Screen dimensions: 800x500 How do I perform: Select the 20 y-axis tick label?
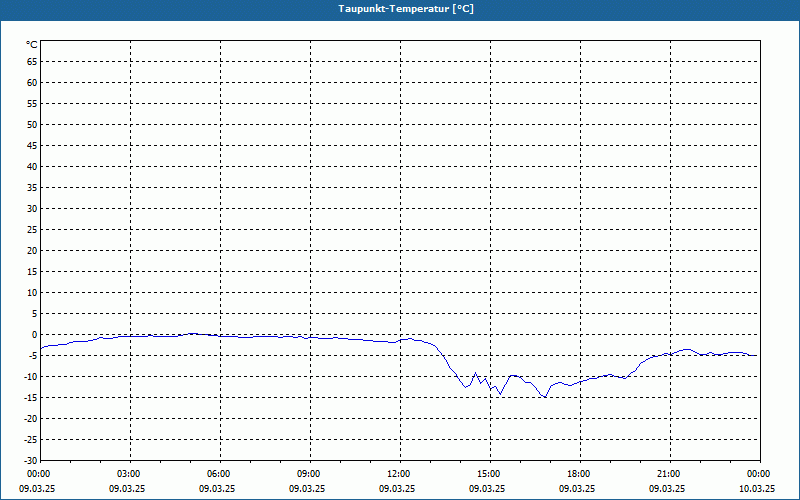(32, 251)
